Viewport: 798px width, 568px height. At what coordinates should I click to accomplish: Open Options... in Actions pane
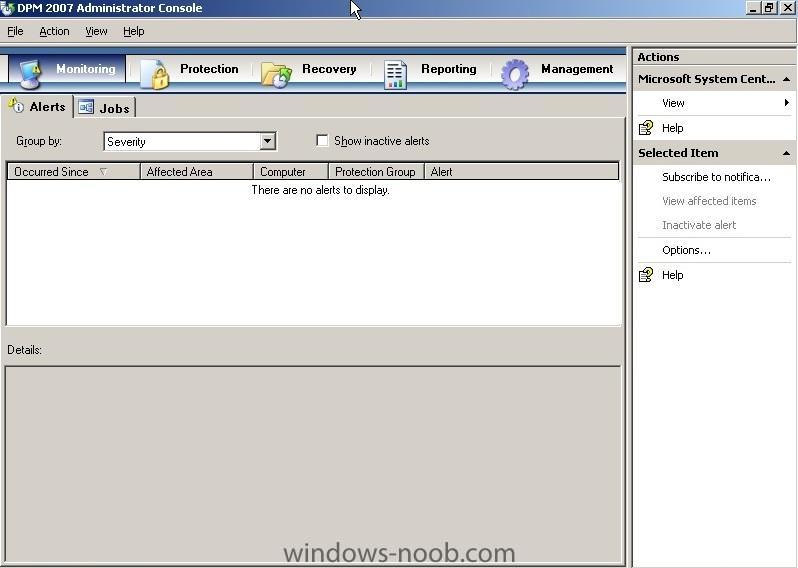pyautogui.click(x=686, y=250)
